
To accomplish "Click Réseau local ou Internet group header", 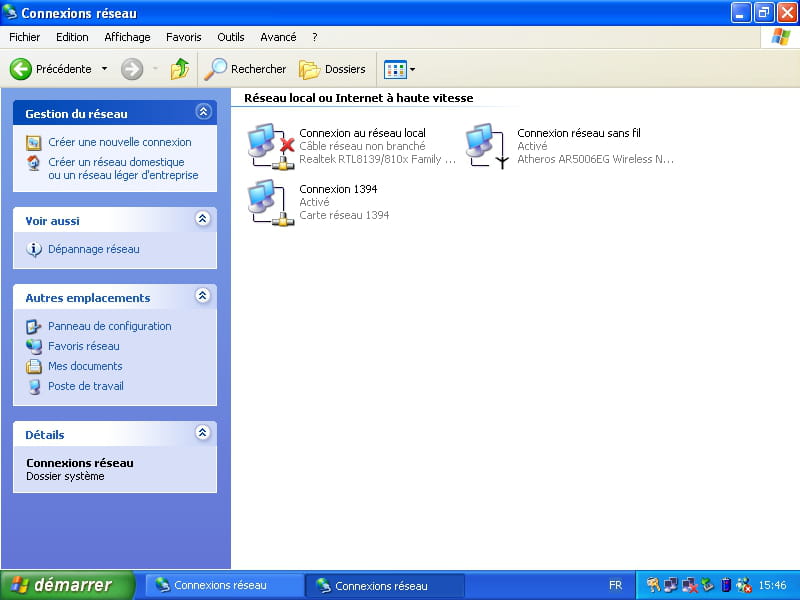I will [x=359, y=98].
